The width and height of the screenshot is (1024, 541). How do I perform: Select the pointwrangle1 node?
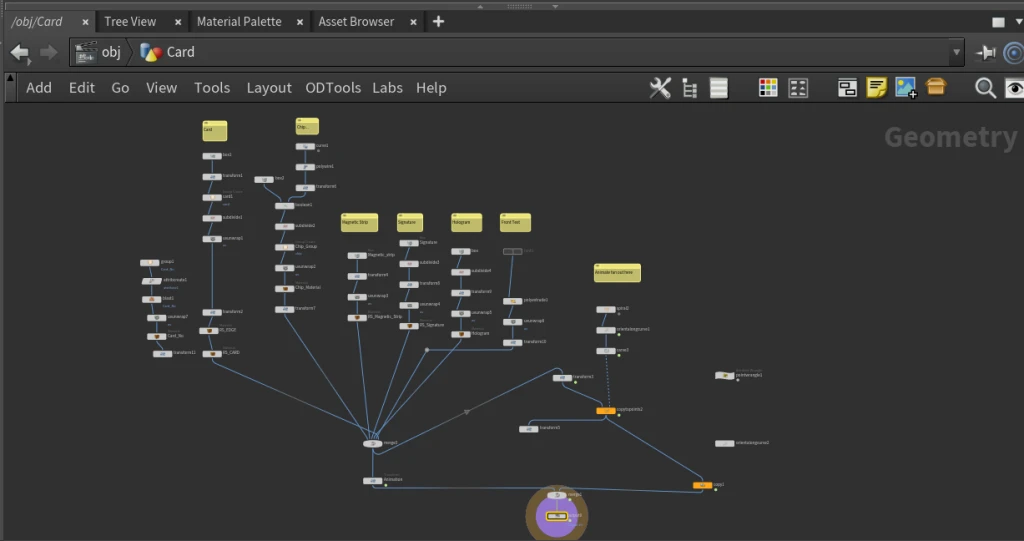point(724,376)
